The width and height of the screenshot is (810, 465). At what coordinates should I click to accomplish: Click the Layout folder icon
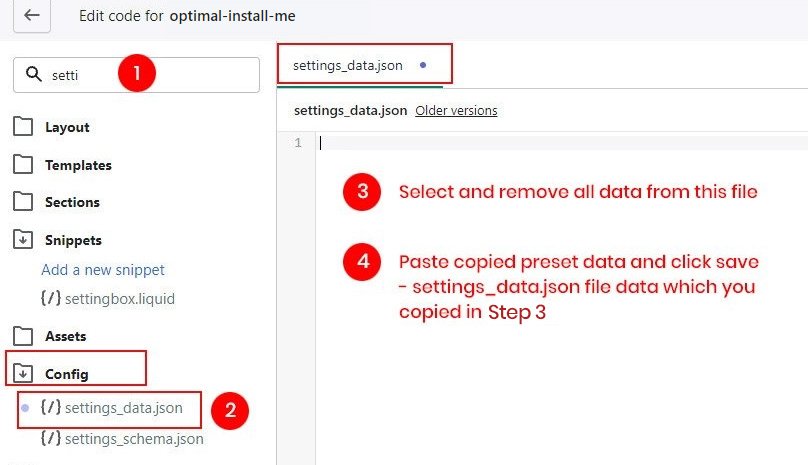point(23,127)
